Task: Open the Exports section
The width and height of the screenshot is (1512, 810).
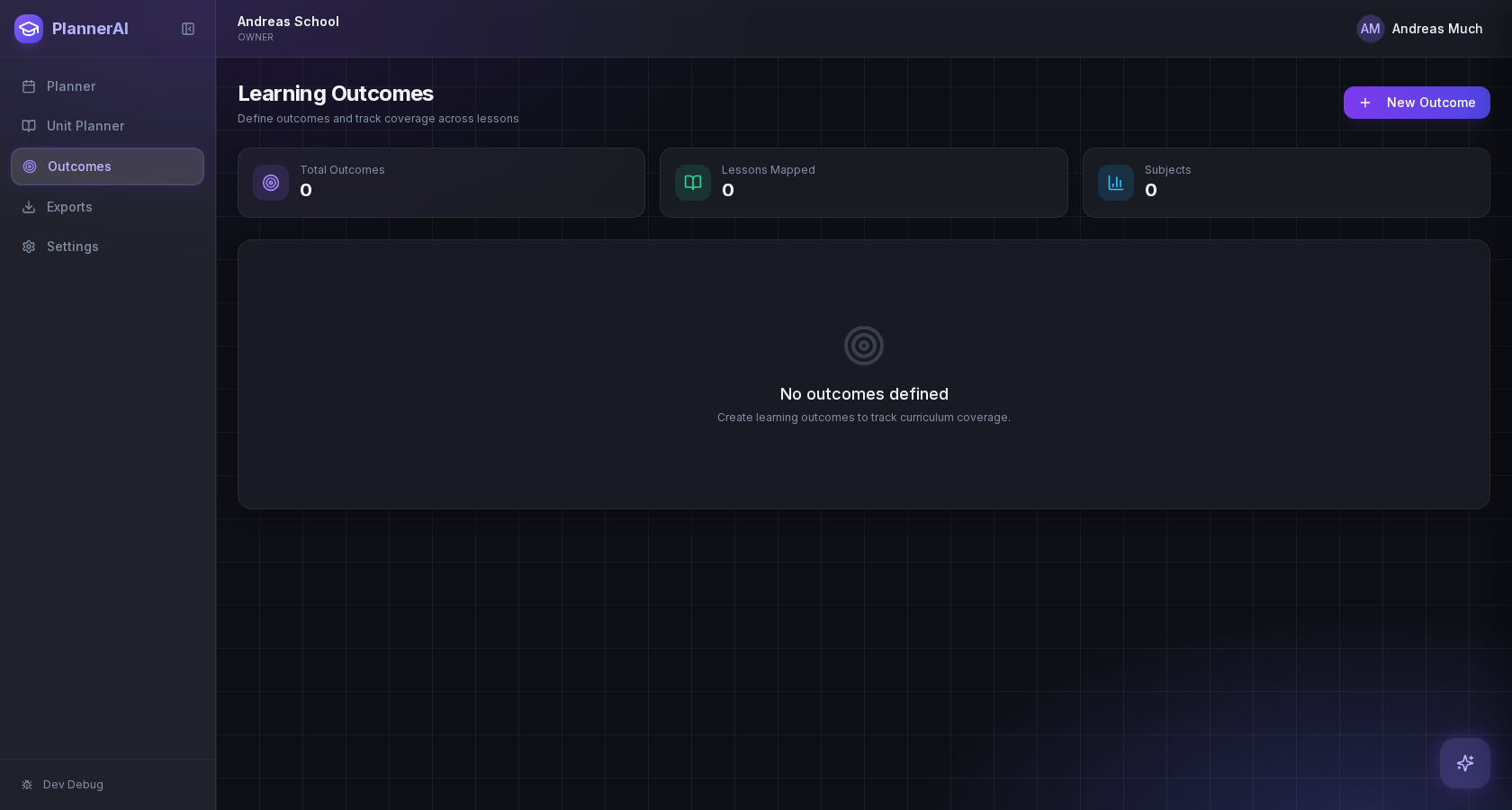Action: [69, 207]
